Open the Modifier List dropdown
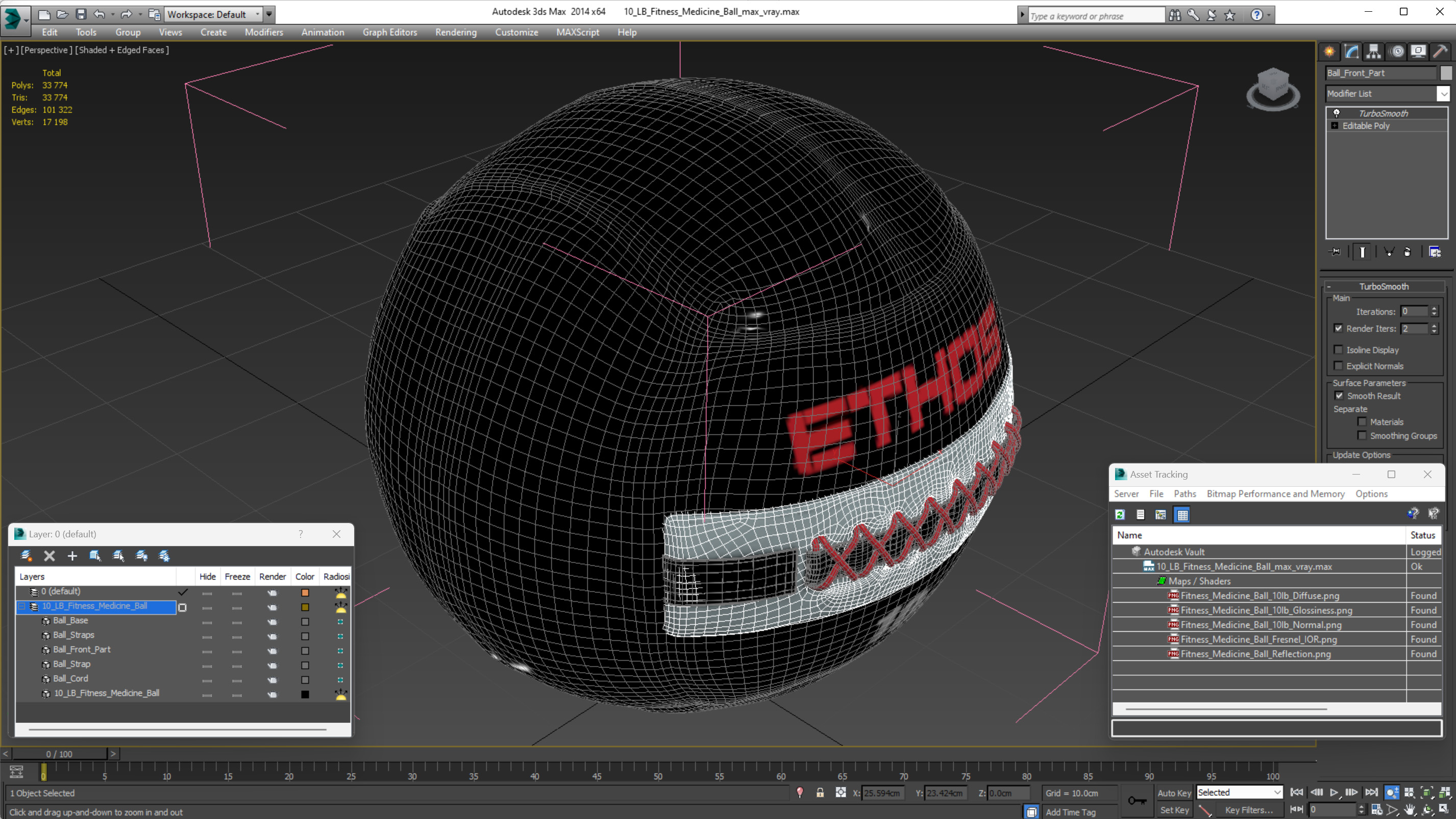 click(1444, 93)
